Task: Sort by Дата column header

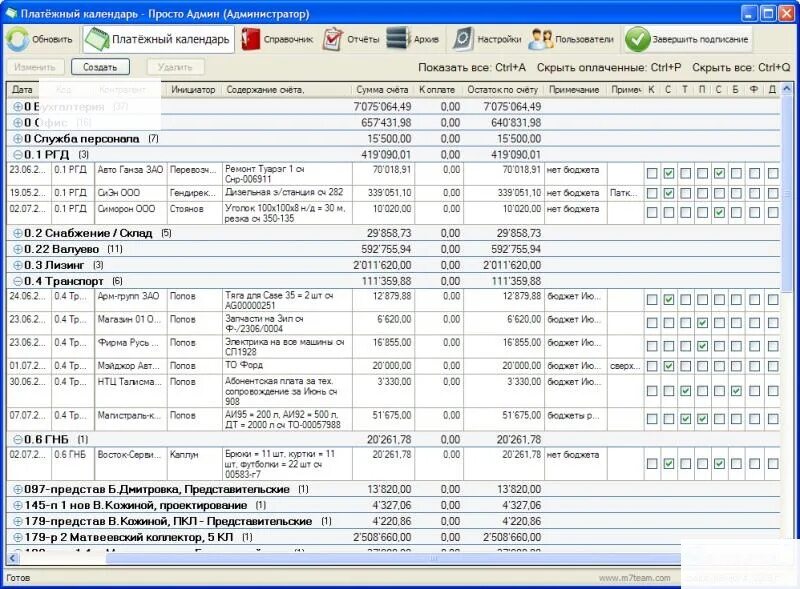Action: click(x=23, y=90)
